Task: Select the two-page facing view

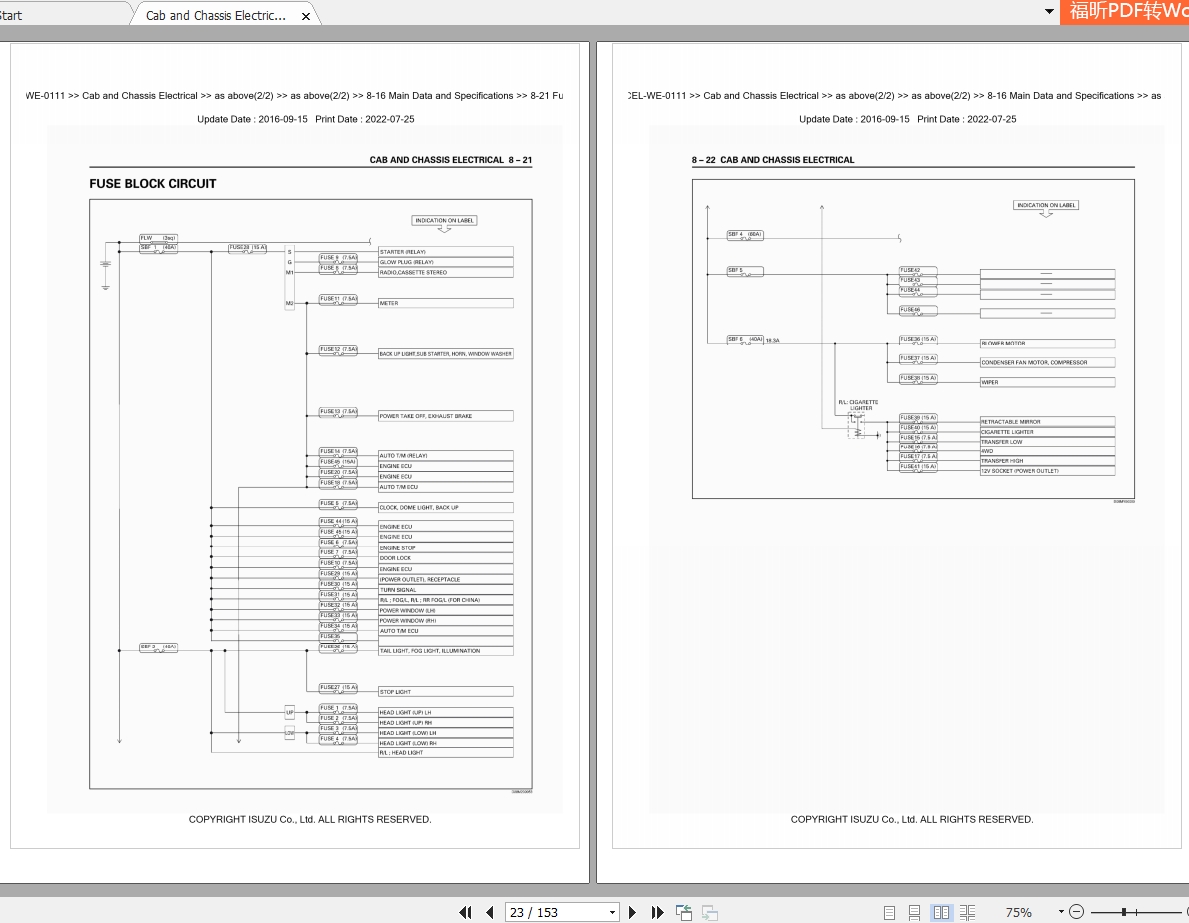Action: click(941, 912)
